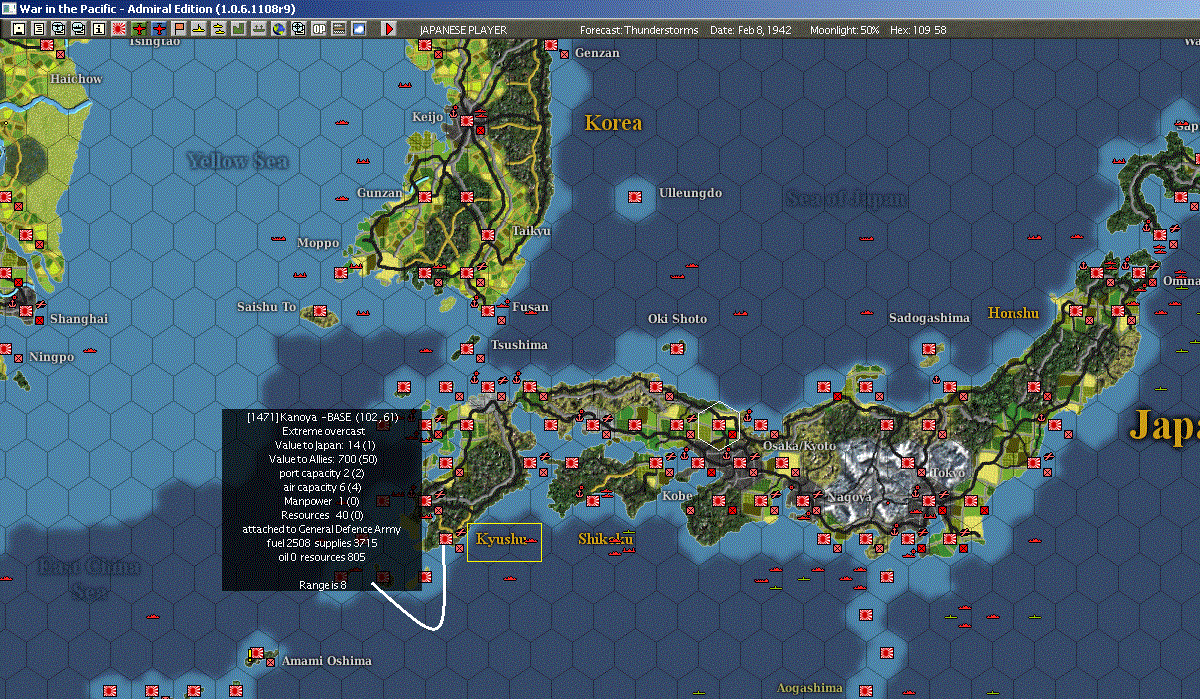Click the window title bar app icon
Image resolution: width=1200 pixels, height=699 pixels.
[9, 8]
